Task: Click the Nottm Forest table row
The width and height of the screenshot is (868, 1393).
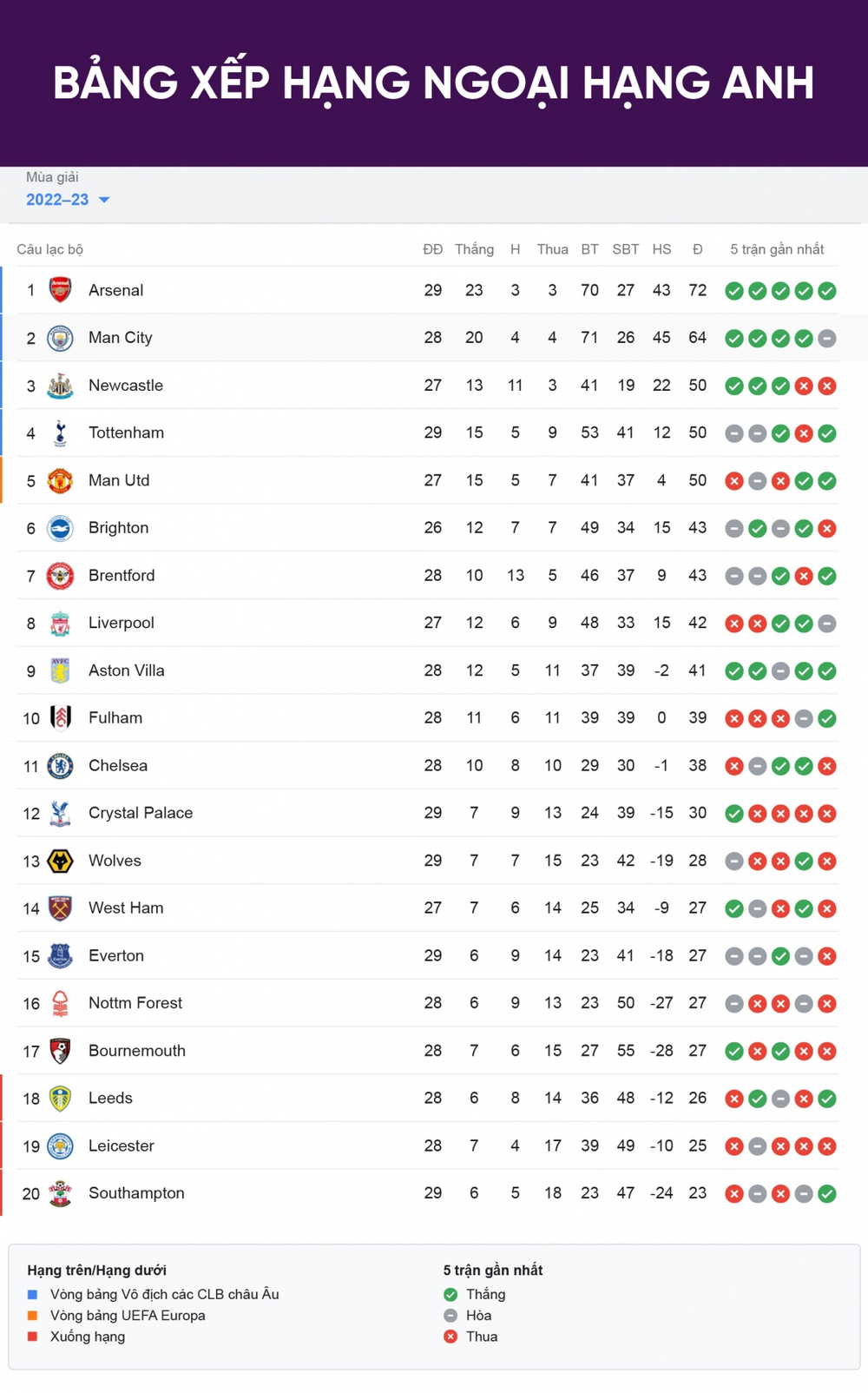Action: (x=427, y=1003)
